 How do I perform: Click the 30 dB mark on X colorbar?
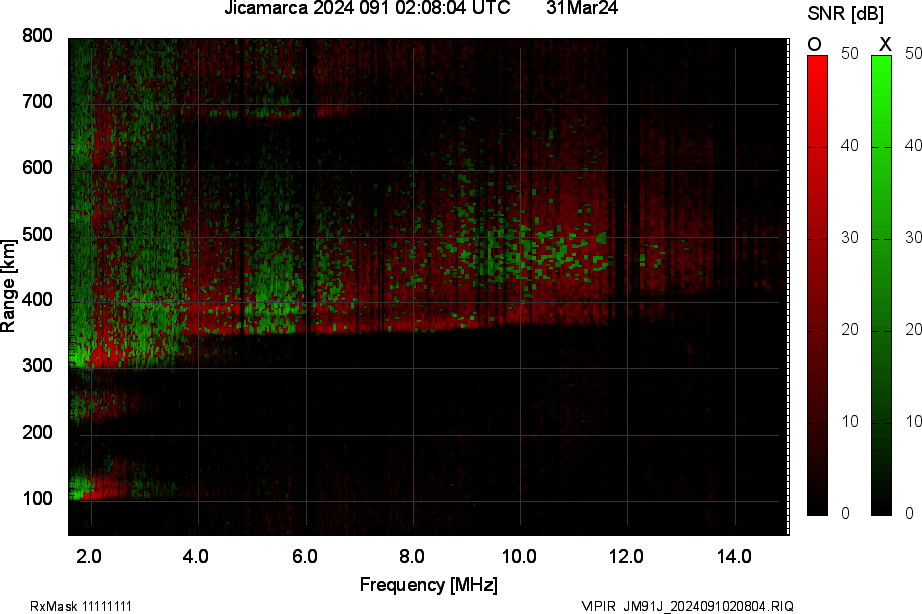coord(913,239)
